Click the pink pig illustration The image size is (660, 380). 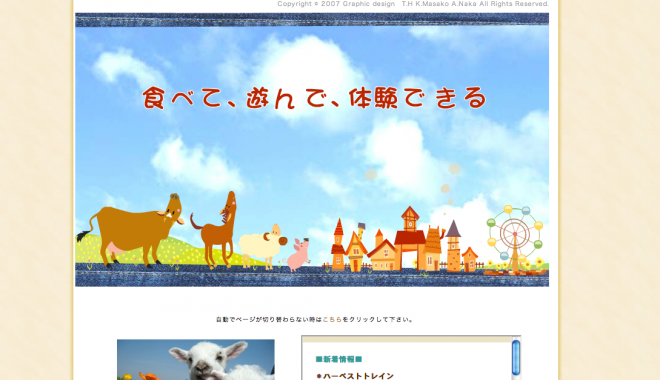pos(297,254)
